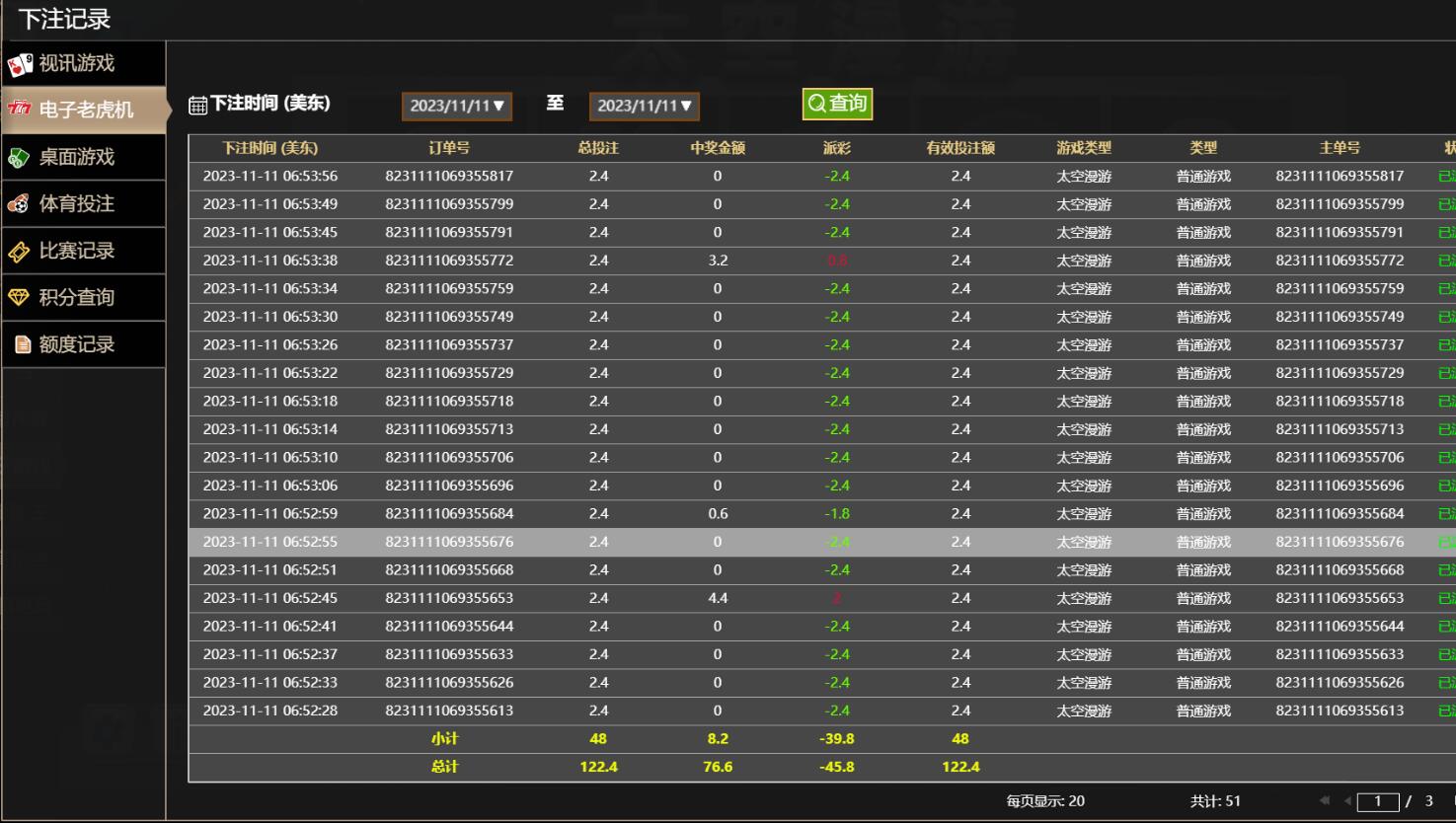
Task: Select highlighted row order 8231111069355676 in 订单号 column
Action: point(449,542)
